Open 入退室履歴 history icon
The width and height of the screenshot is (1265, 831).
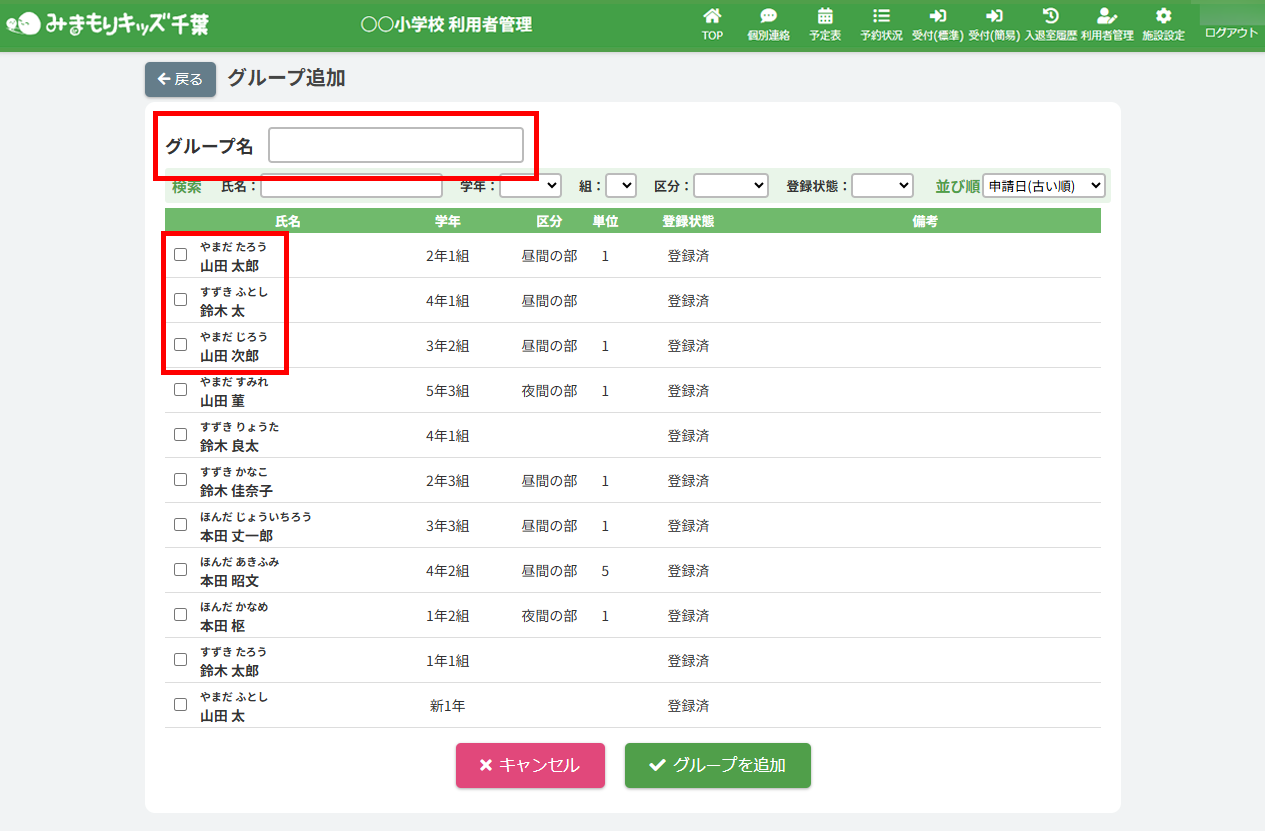[x=1050, y=17]
